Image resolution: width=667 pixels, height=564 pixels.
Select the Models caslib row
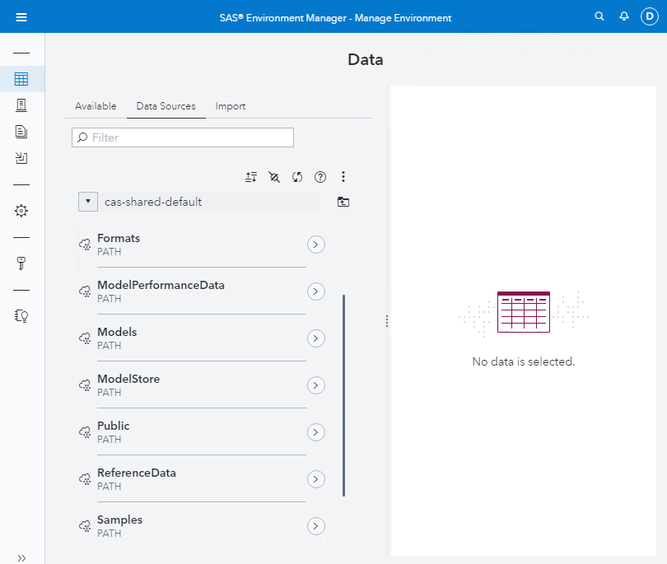[x=202, y=338]
